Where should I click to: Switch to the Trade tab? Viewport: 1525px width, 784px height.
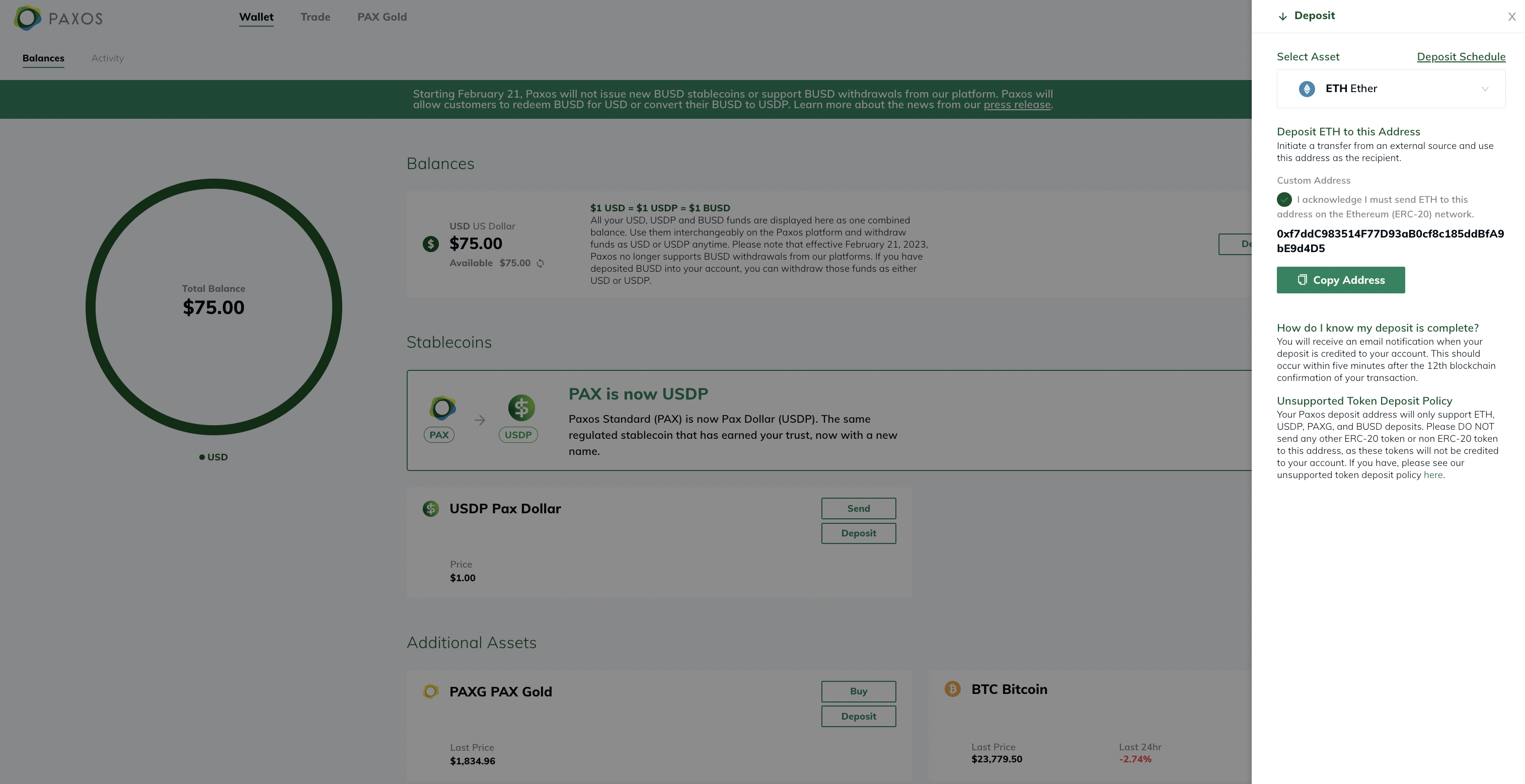[x=315, y=17]
